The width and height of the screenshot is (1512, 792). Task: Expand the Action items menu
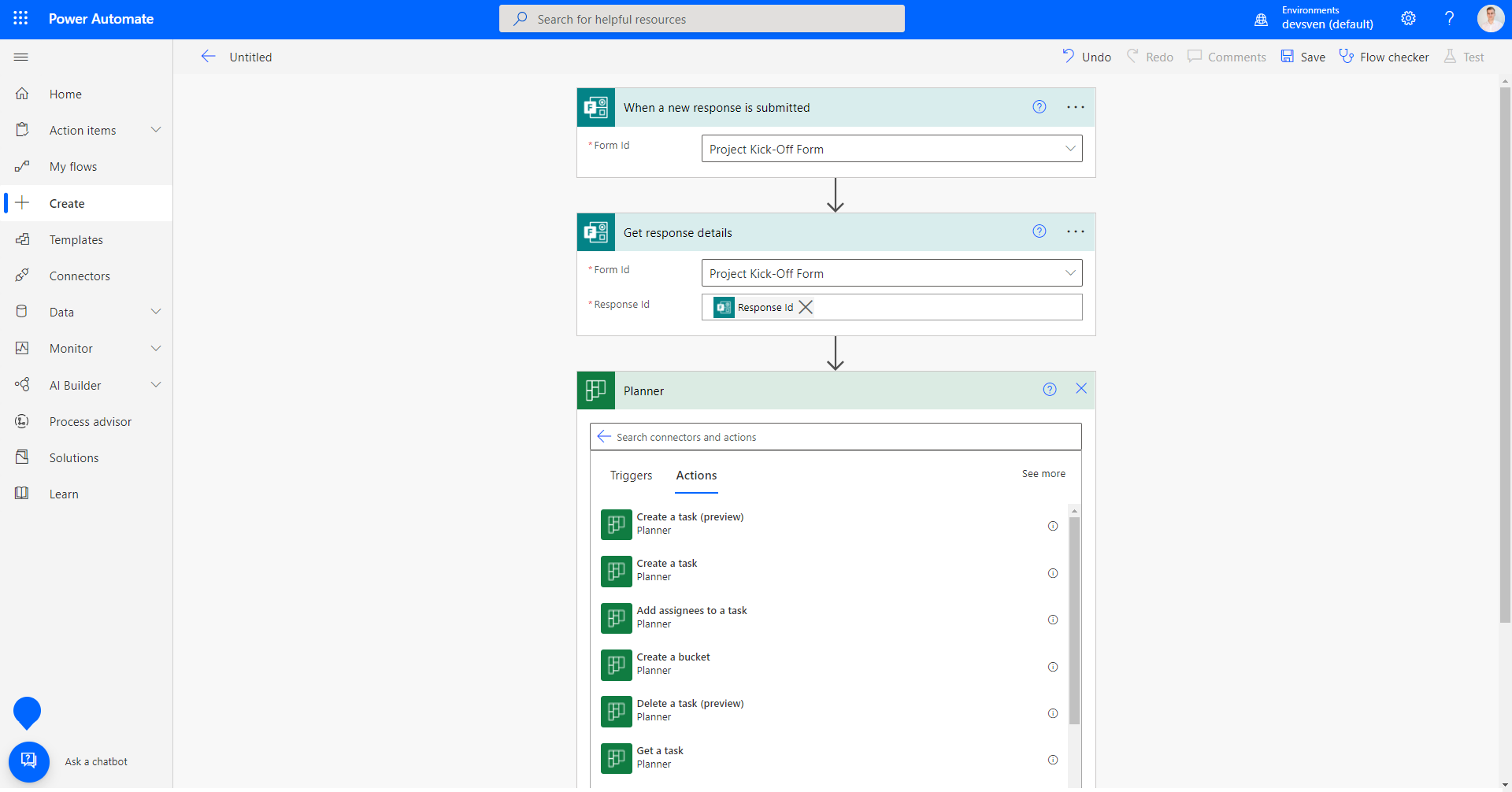point(156,130)
